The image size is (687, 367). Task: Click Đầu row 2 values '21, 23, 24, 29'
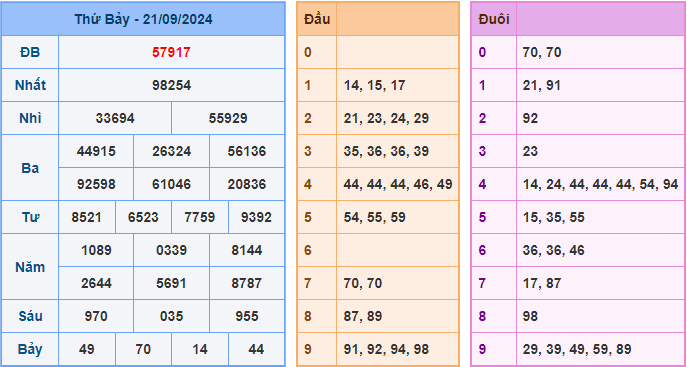(386, 118)
